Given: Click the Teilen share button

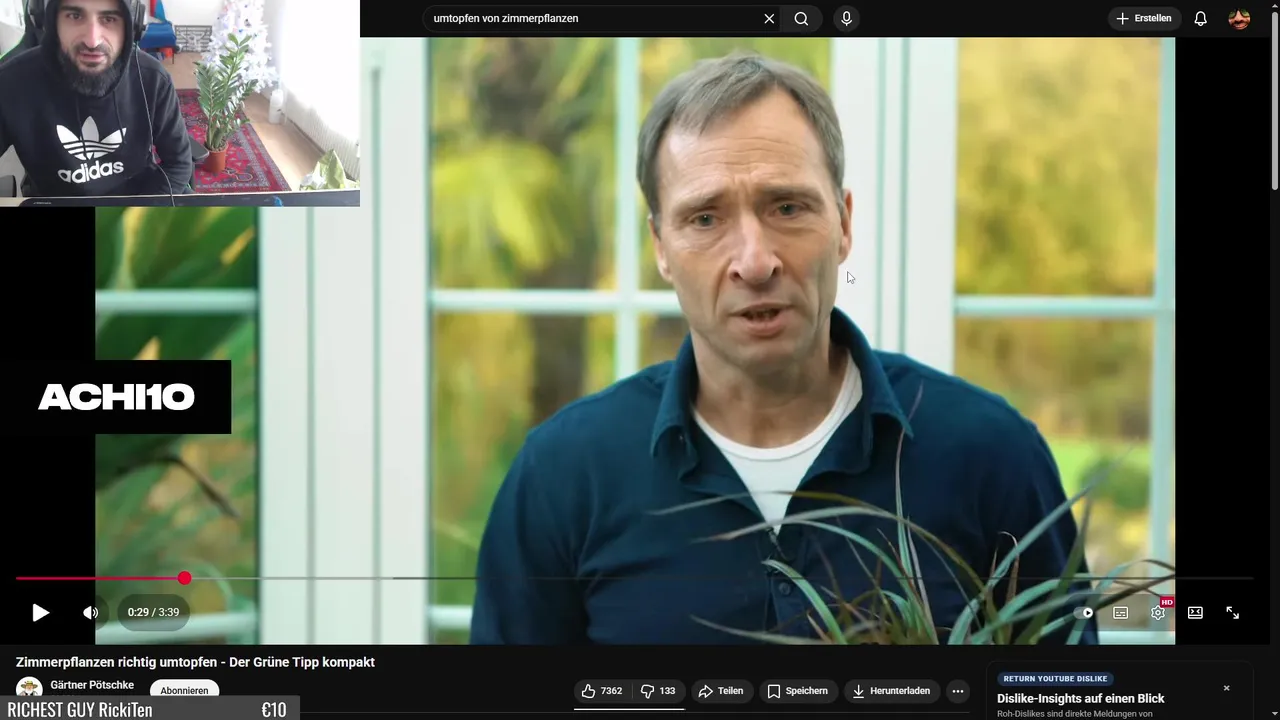Looking at the screenshot, I should click(x=721, y=691).
